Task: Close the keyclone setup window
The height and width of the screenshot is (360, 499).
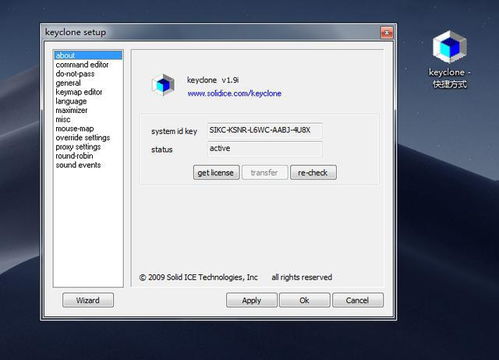Action: pos(387,33)
